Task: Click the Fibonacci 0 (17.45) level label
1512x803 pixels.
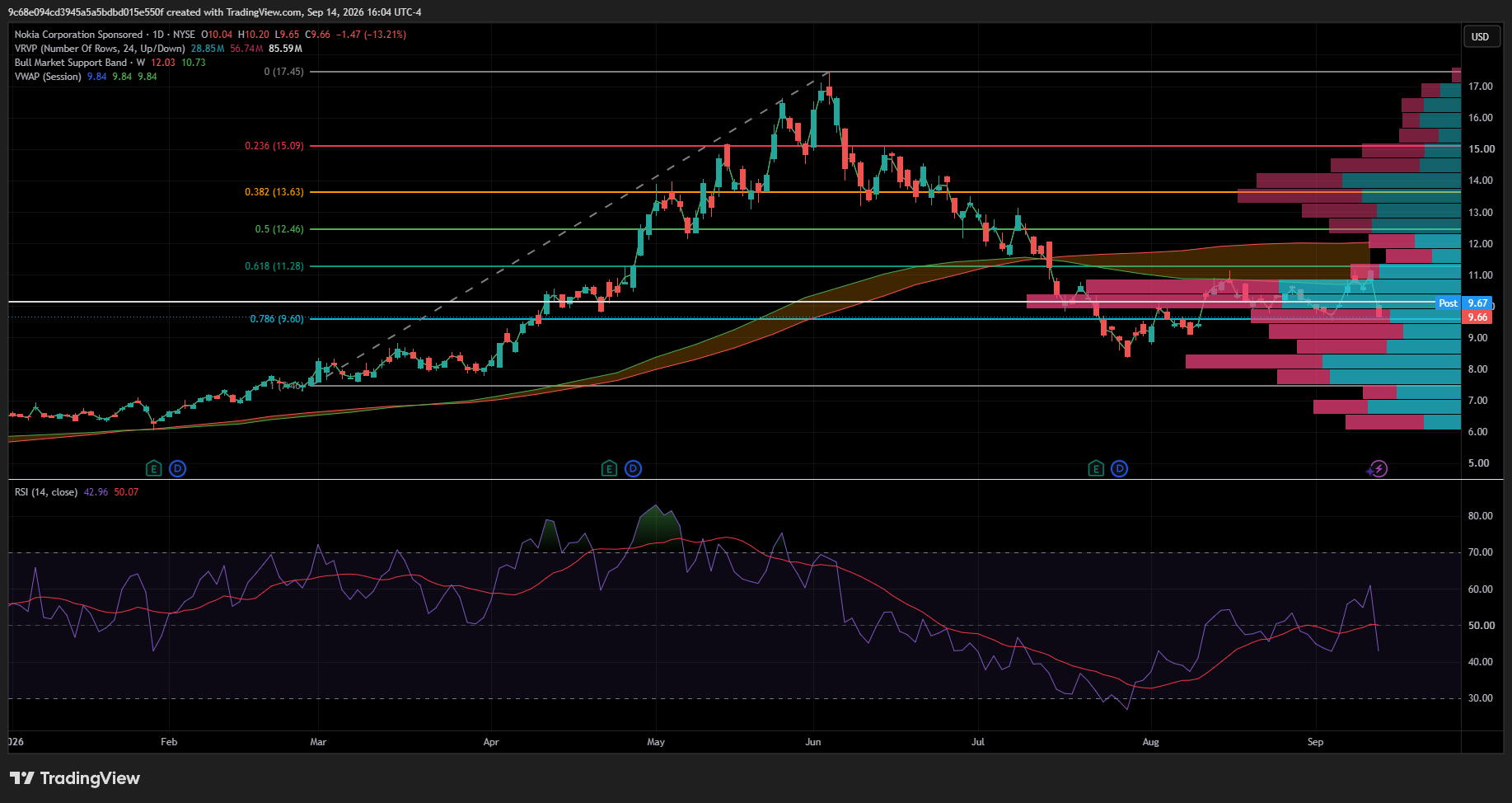Action: coord(283,72)
